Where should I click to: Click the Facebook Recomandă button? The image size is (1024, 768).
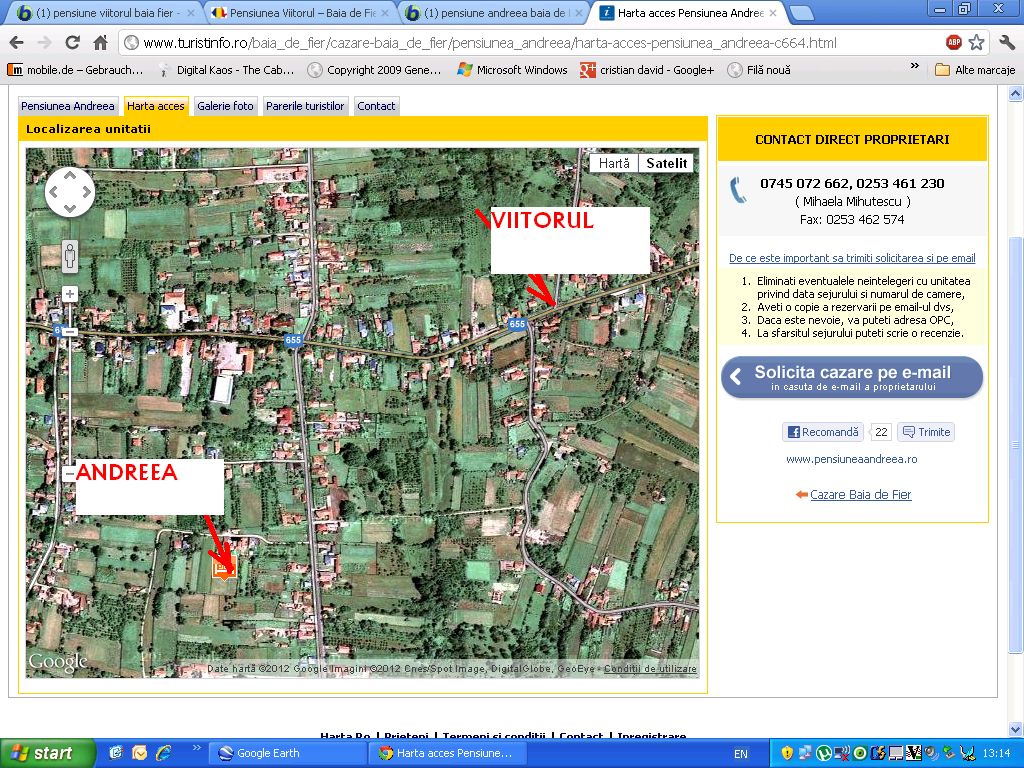click(823, 432)
